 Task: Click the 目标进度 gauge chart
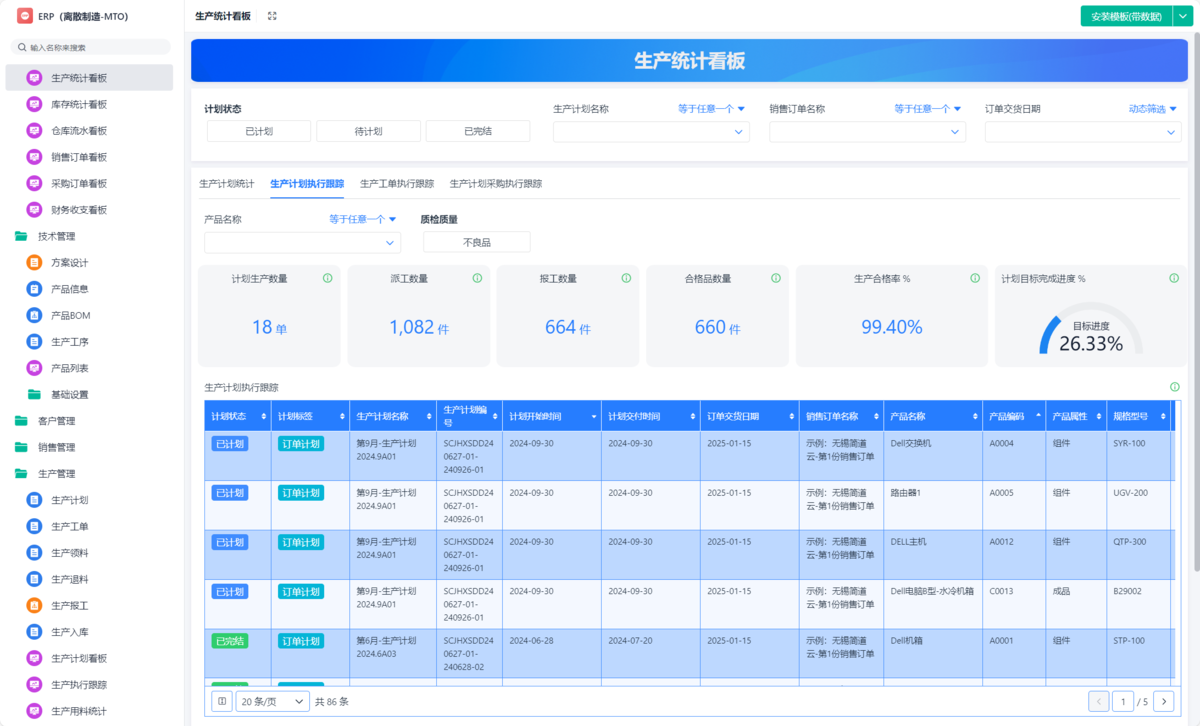[x=1090, y=334]
